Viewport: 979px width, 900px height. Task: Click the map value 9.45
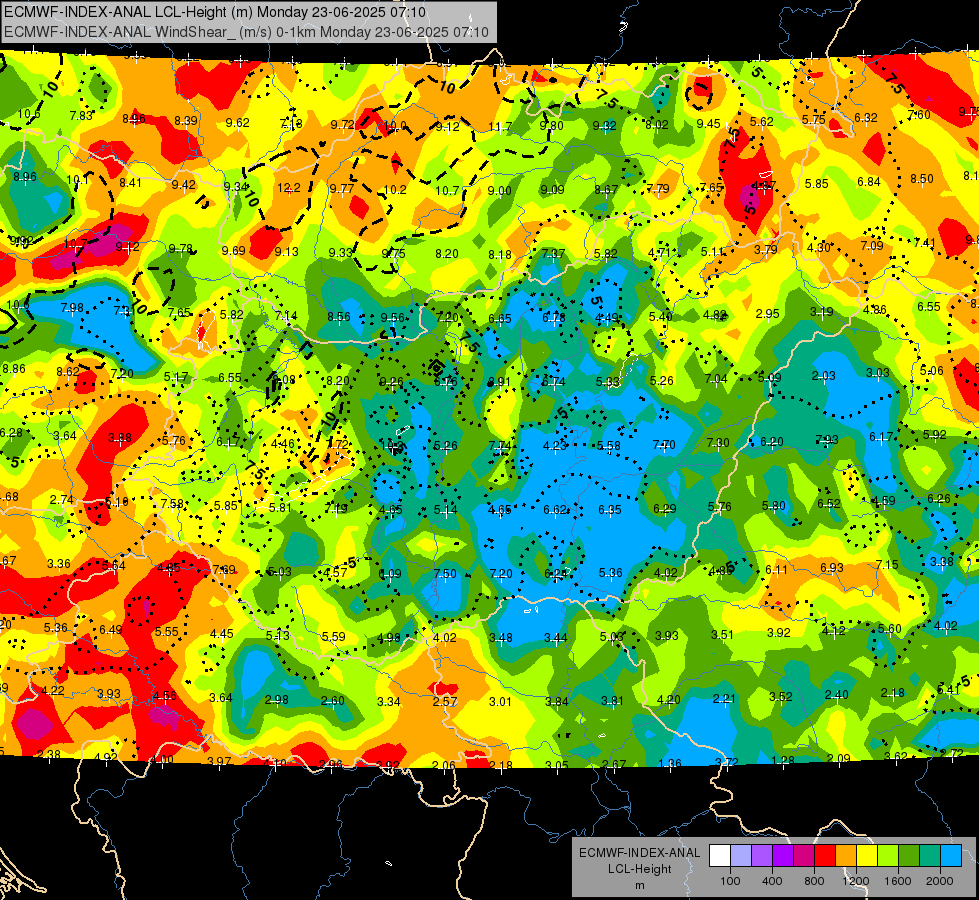709,124
